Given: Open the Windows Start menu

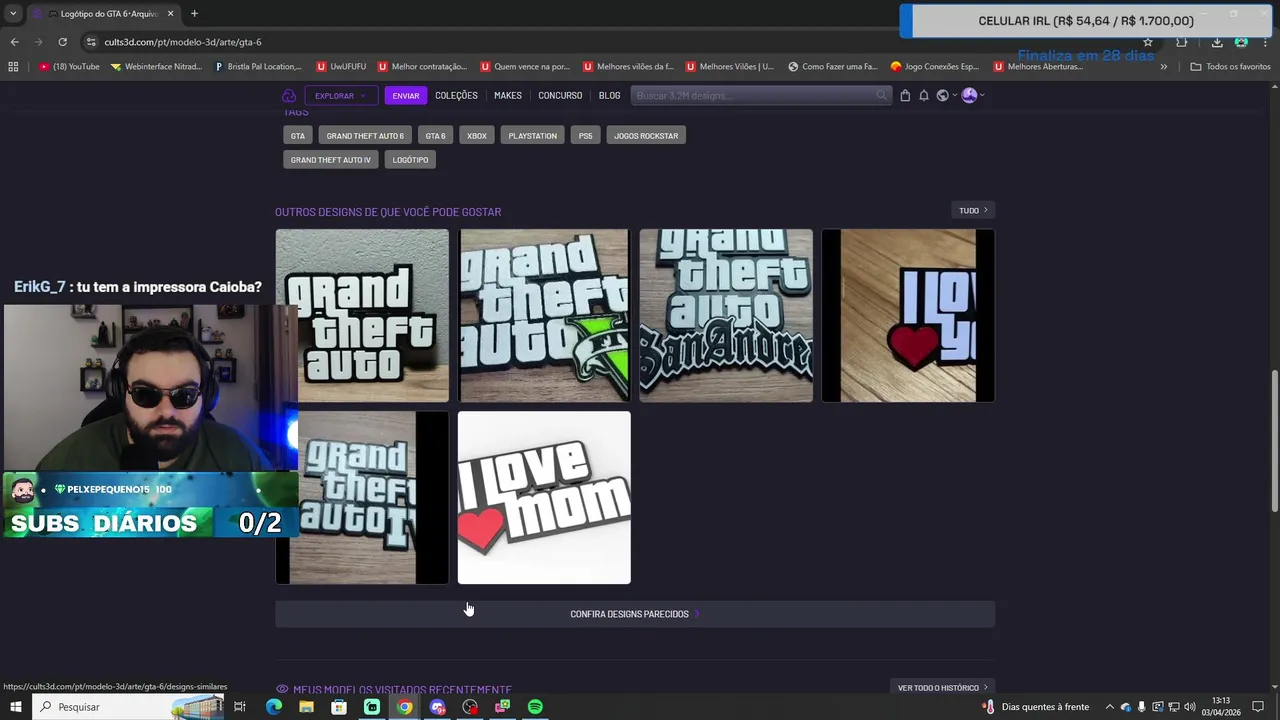Looking at the screenshot, I should (x=16, y=707).
